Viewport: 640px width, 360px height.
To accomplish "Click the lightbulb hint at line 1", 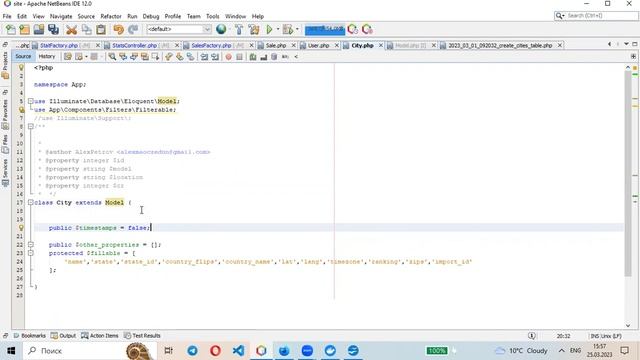I will [21, 68].
